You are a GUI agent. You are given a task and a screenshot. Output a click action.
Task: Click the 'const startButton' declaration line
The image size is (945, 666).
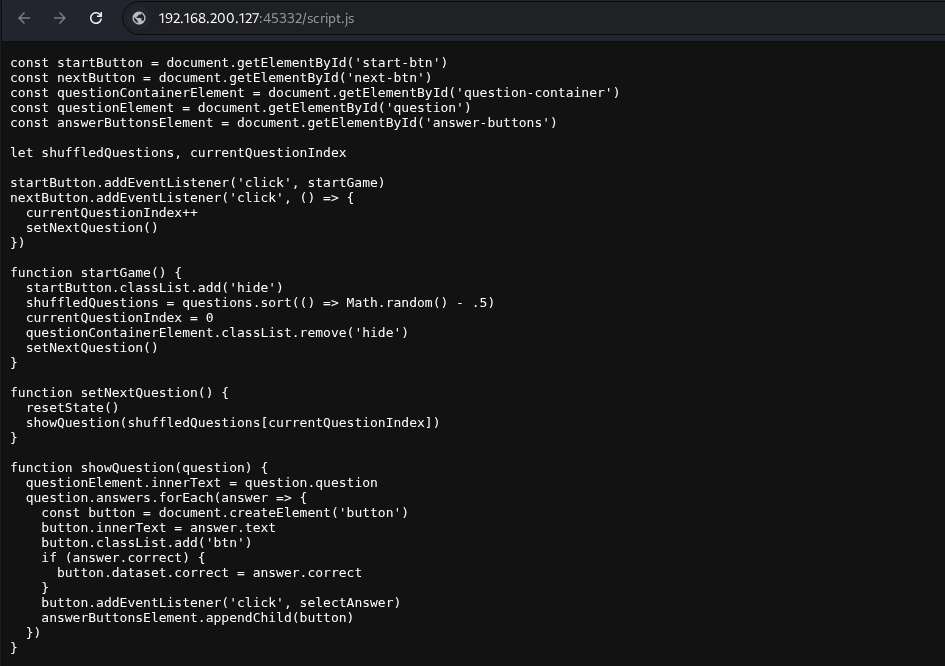pos(228,63)
